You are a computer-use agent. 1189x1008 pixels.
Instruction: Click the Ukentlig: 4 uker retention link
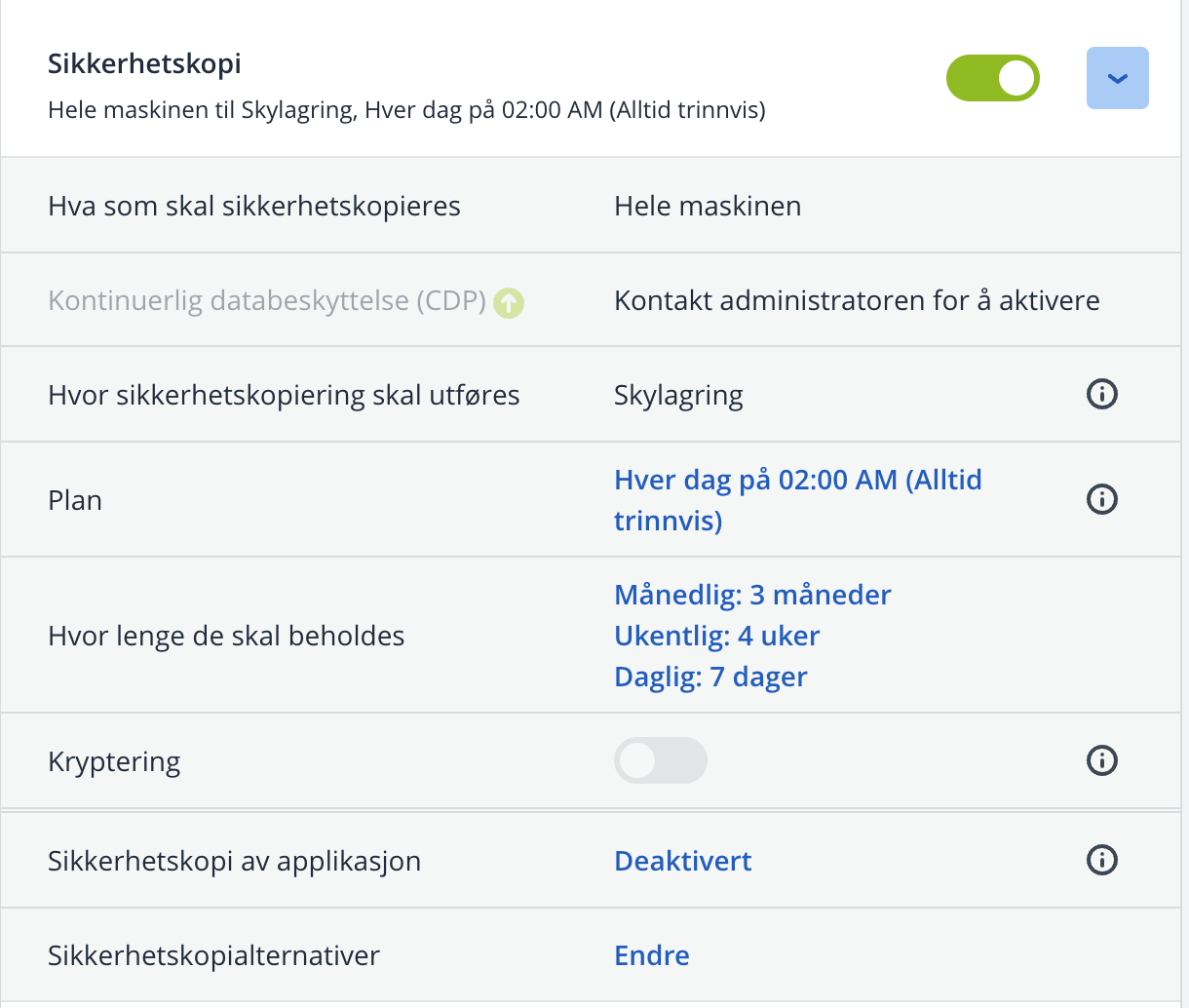717,636
